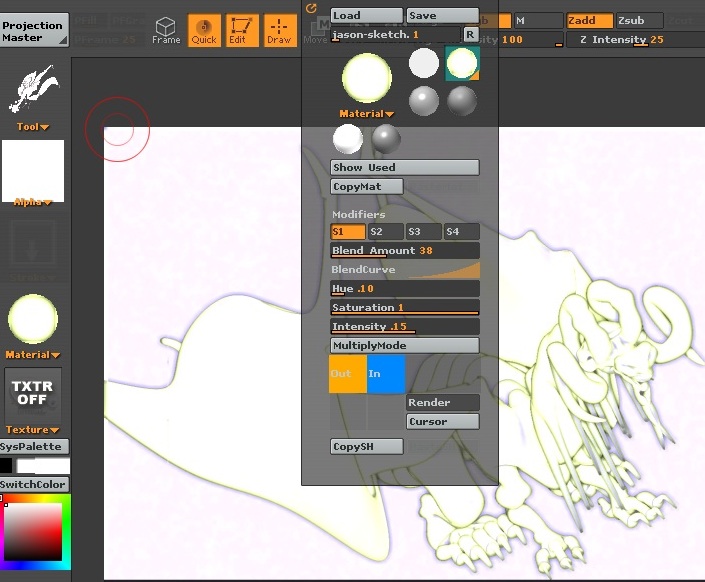The height and width of the screenshot is (582, 705).
Task: Adjust the Saturation slider
Action: pos(405,307)
